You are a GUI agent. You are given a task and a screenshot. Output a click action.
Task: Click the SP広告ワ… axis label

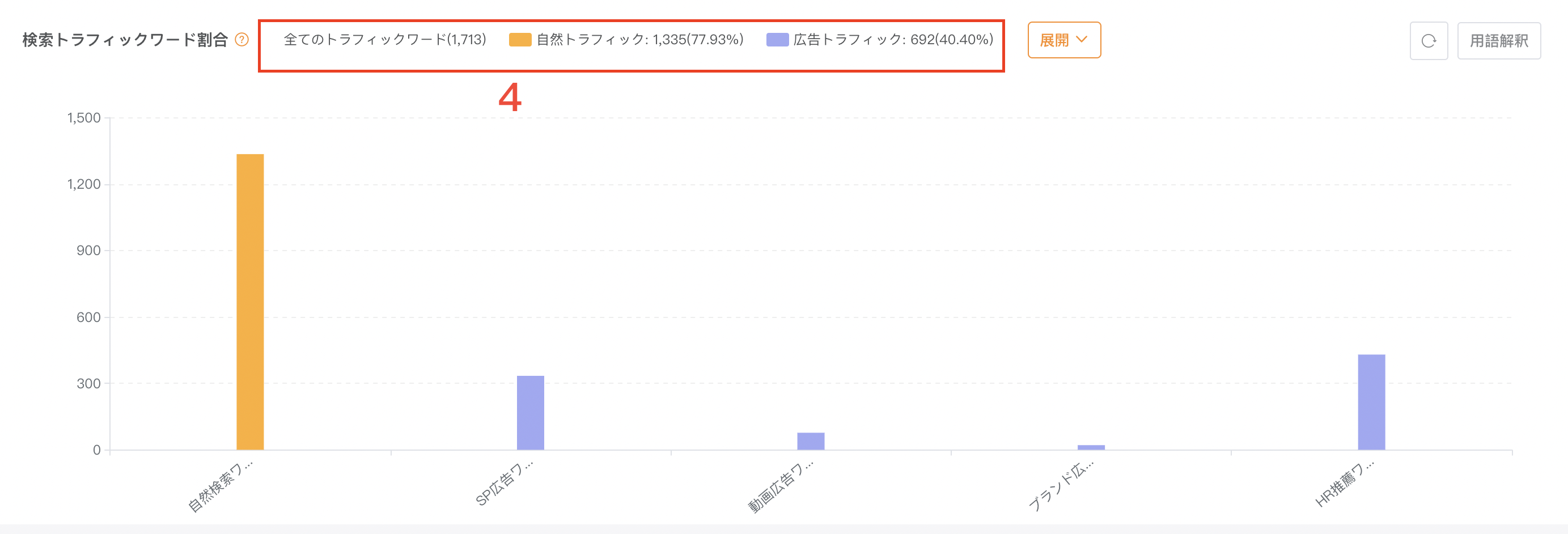pos(503,484)
